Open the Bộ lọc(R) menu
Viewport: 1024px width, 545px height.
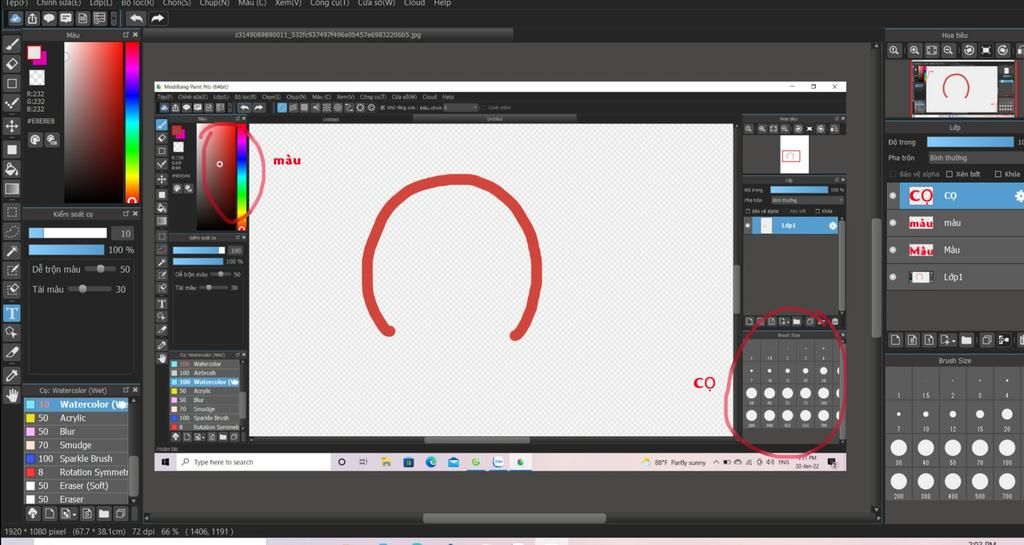coord(137,3)
